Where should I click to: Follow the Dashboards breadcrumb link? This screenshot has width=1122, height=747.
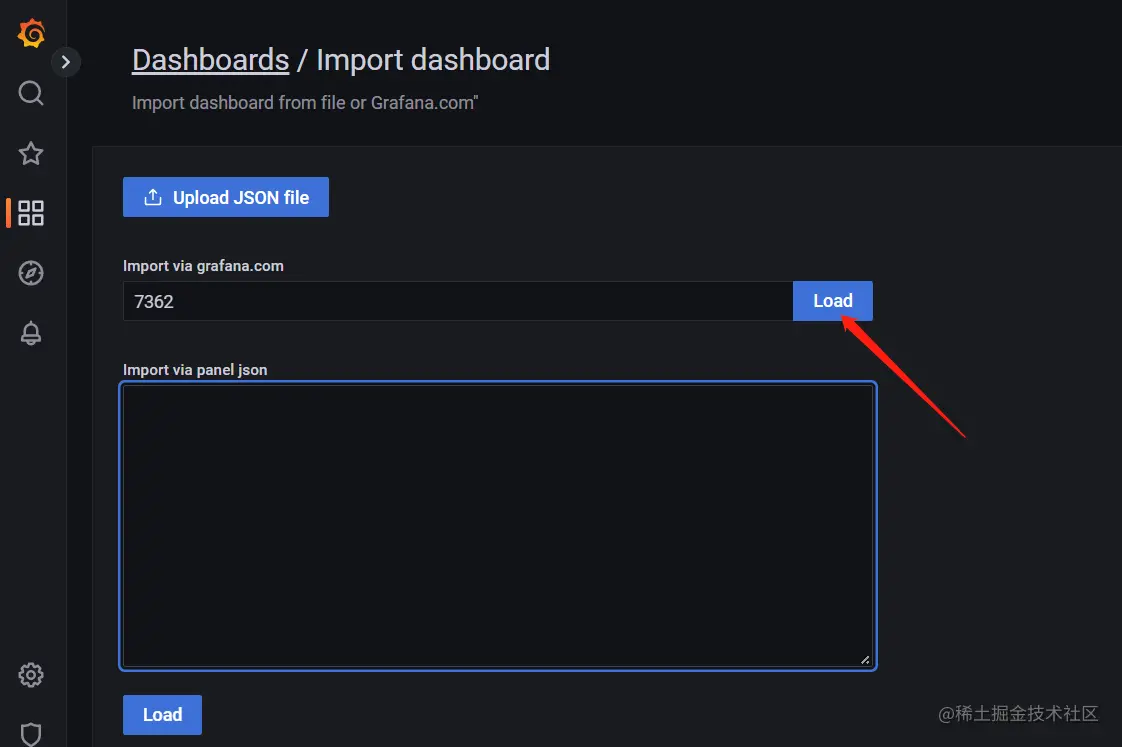point(210,60)
